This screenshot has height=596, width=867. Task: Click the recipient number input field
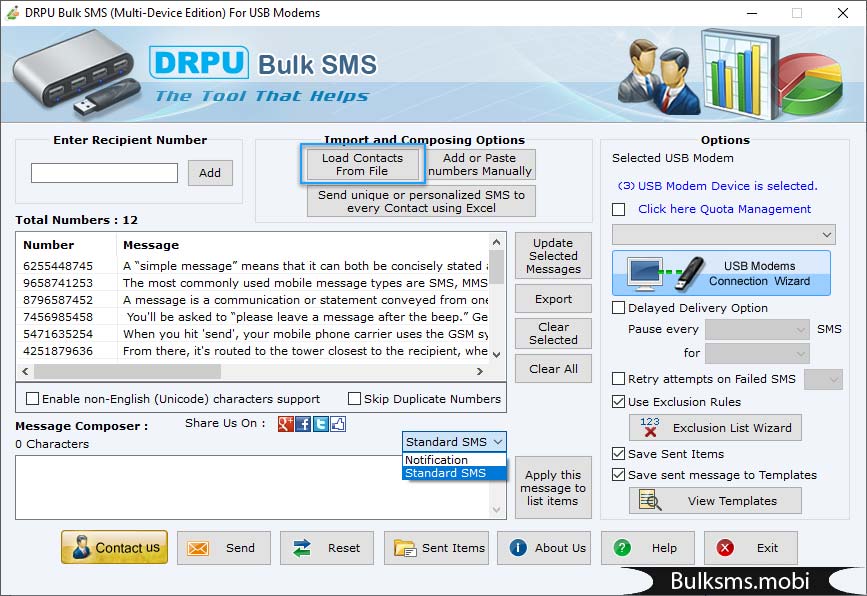tap(105, 172)
